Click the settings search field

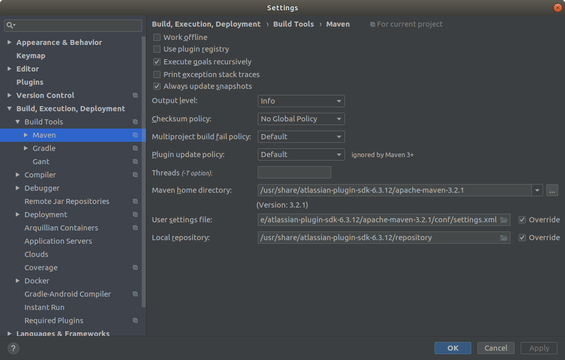click(73, 25)
